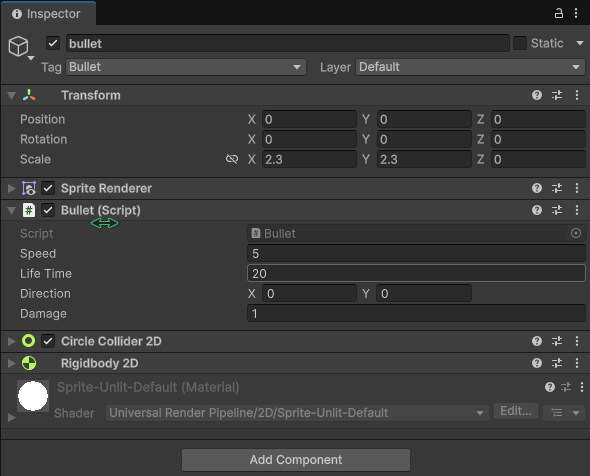
Task: Open Circle Collider 2D preset icon
Action: coord(557,341)
